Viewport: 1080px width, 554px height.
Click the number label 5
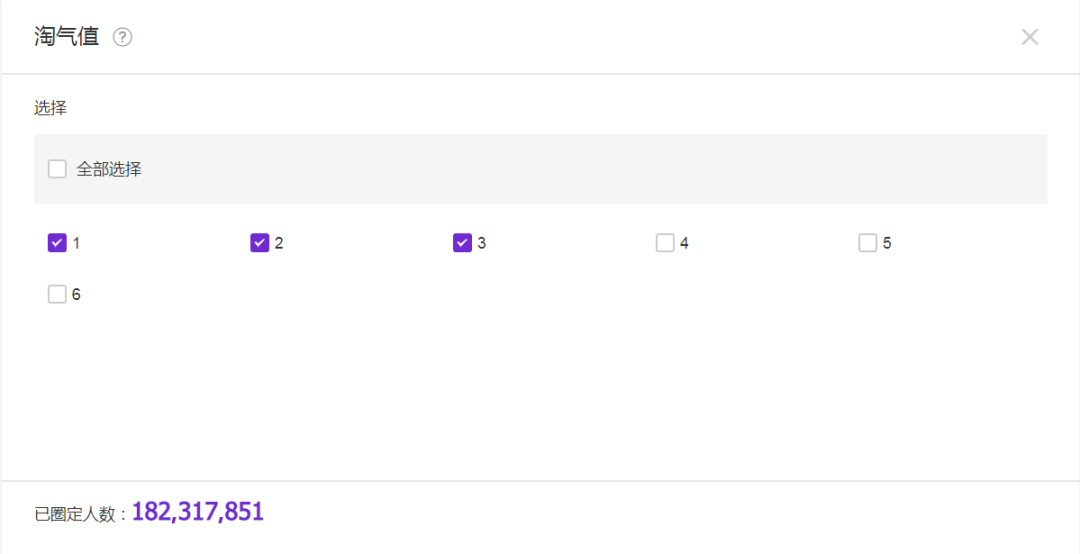(x=887, y=243)
